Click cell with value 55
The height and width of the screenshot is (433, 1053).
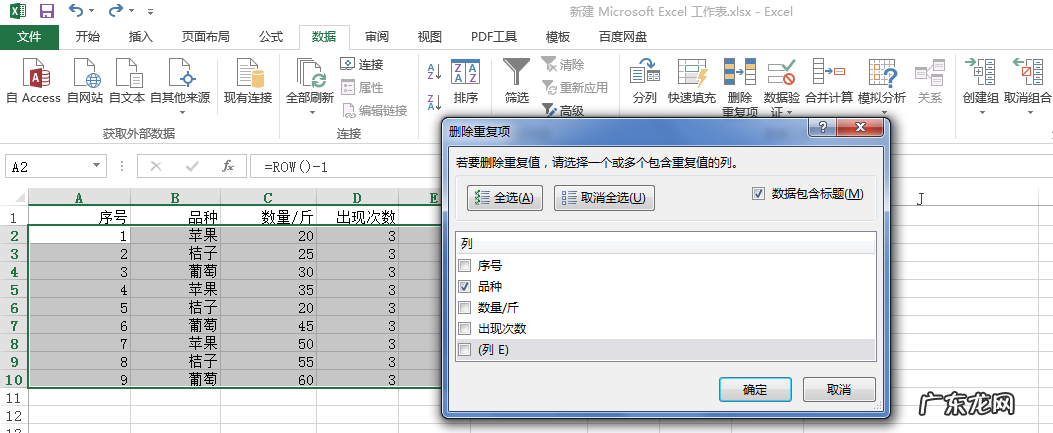click(x=269, y=361)
